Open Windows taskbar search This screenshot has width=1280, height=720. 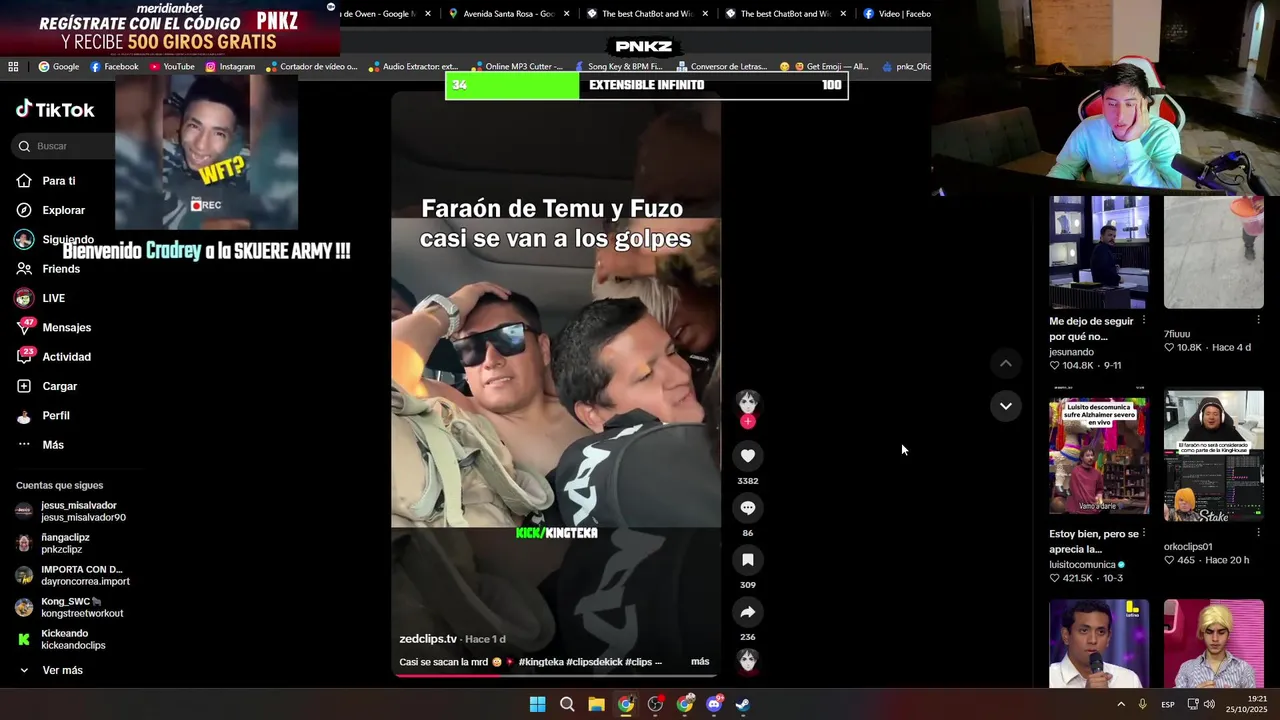(x=567, y=704)
